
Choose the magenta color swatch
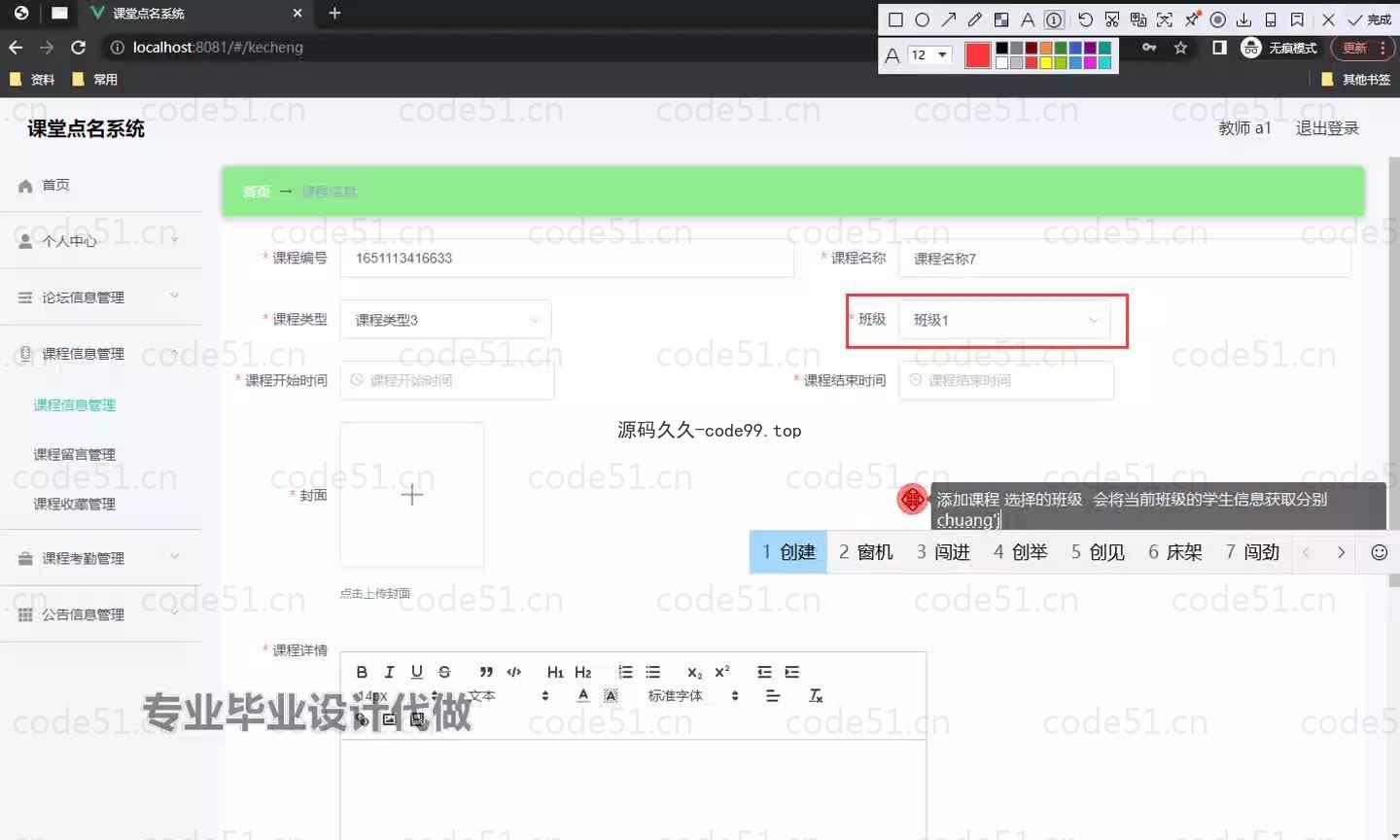tap(1090, 63)
